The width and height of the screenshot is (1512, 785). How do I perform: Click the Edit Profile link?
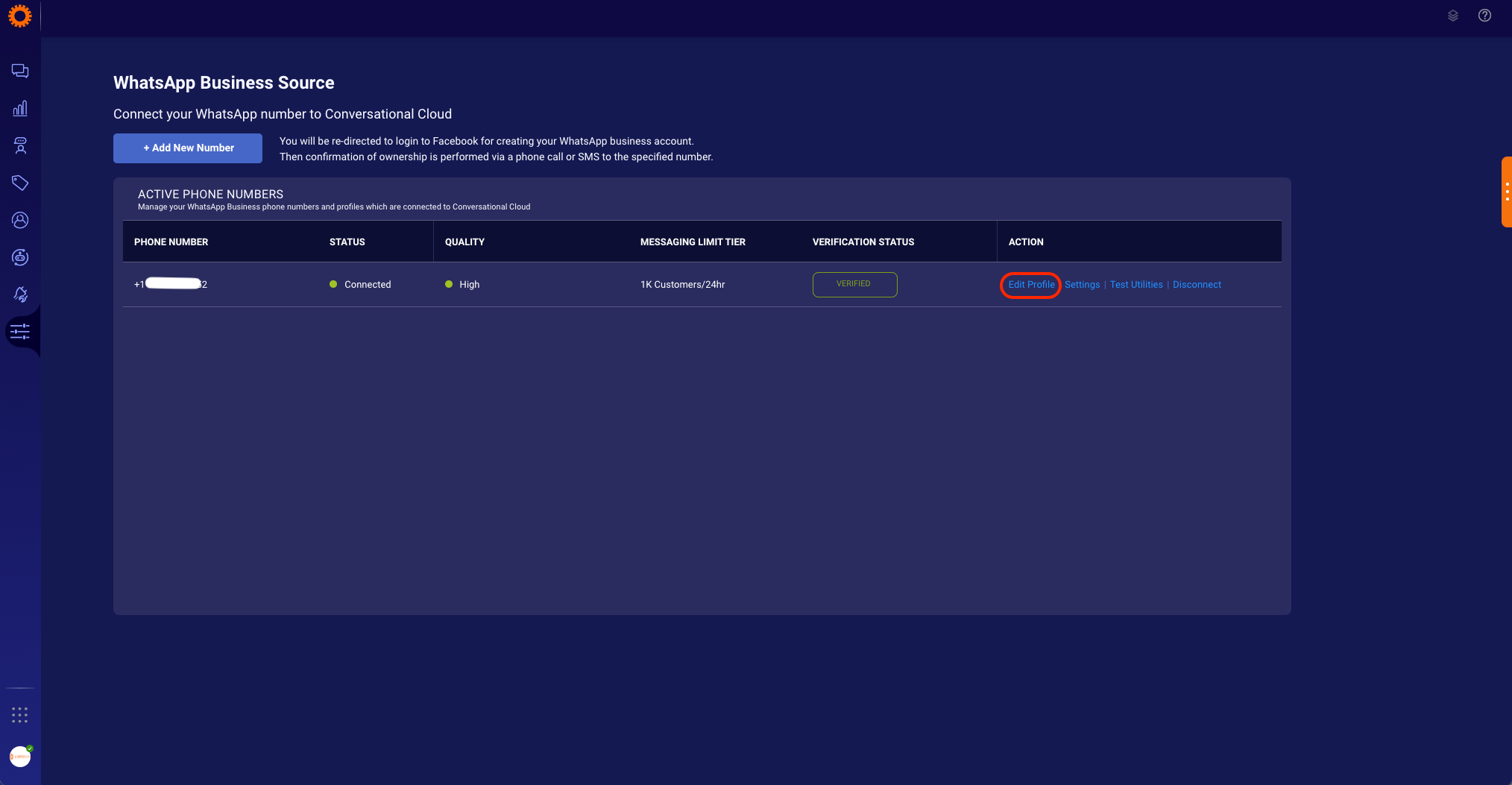point(1031,285)
